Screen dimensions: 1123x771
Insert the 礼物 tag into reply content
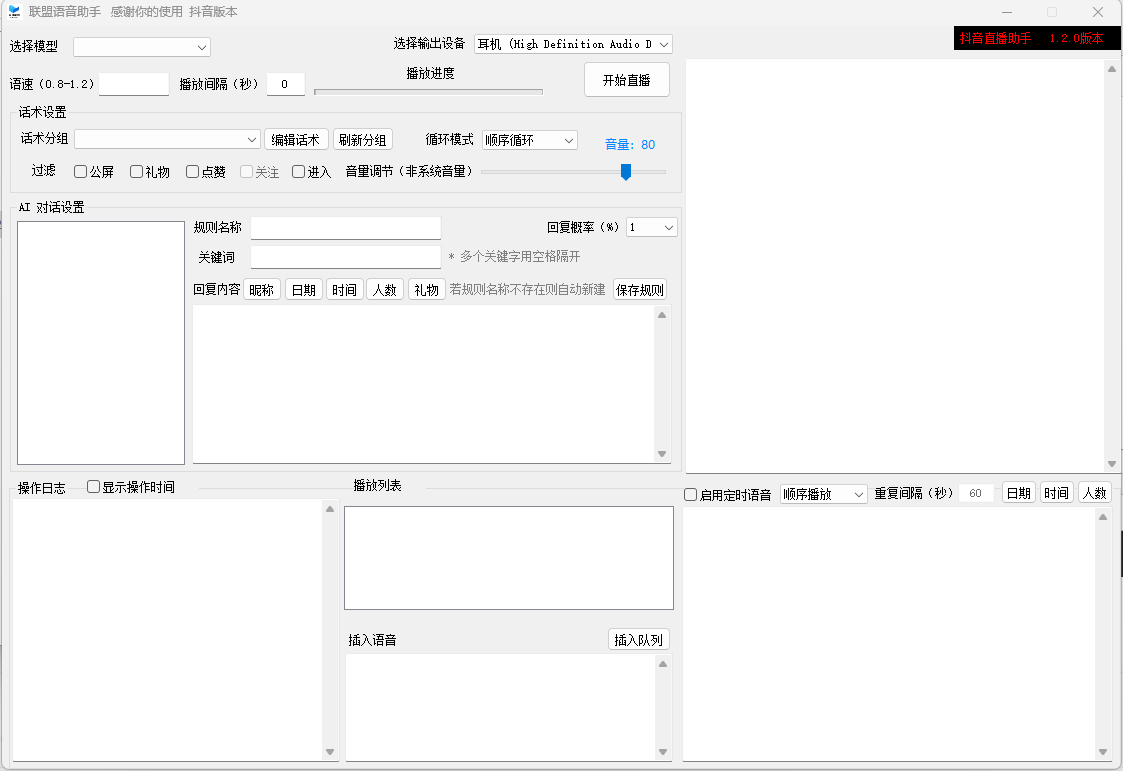[x=426, y=290]
